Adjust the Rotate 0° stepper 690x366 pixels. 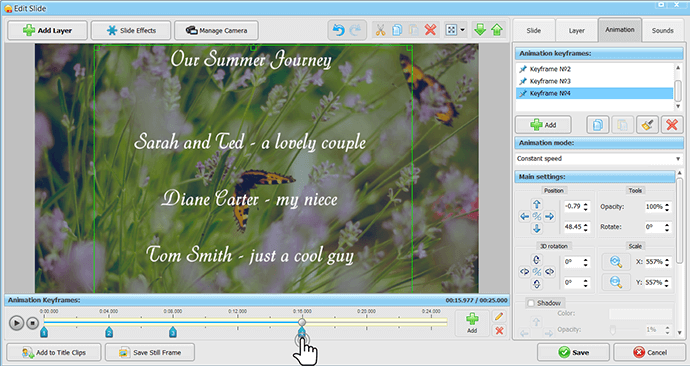tap(668, 227)
